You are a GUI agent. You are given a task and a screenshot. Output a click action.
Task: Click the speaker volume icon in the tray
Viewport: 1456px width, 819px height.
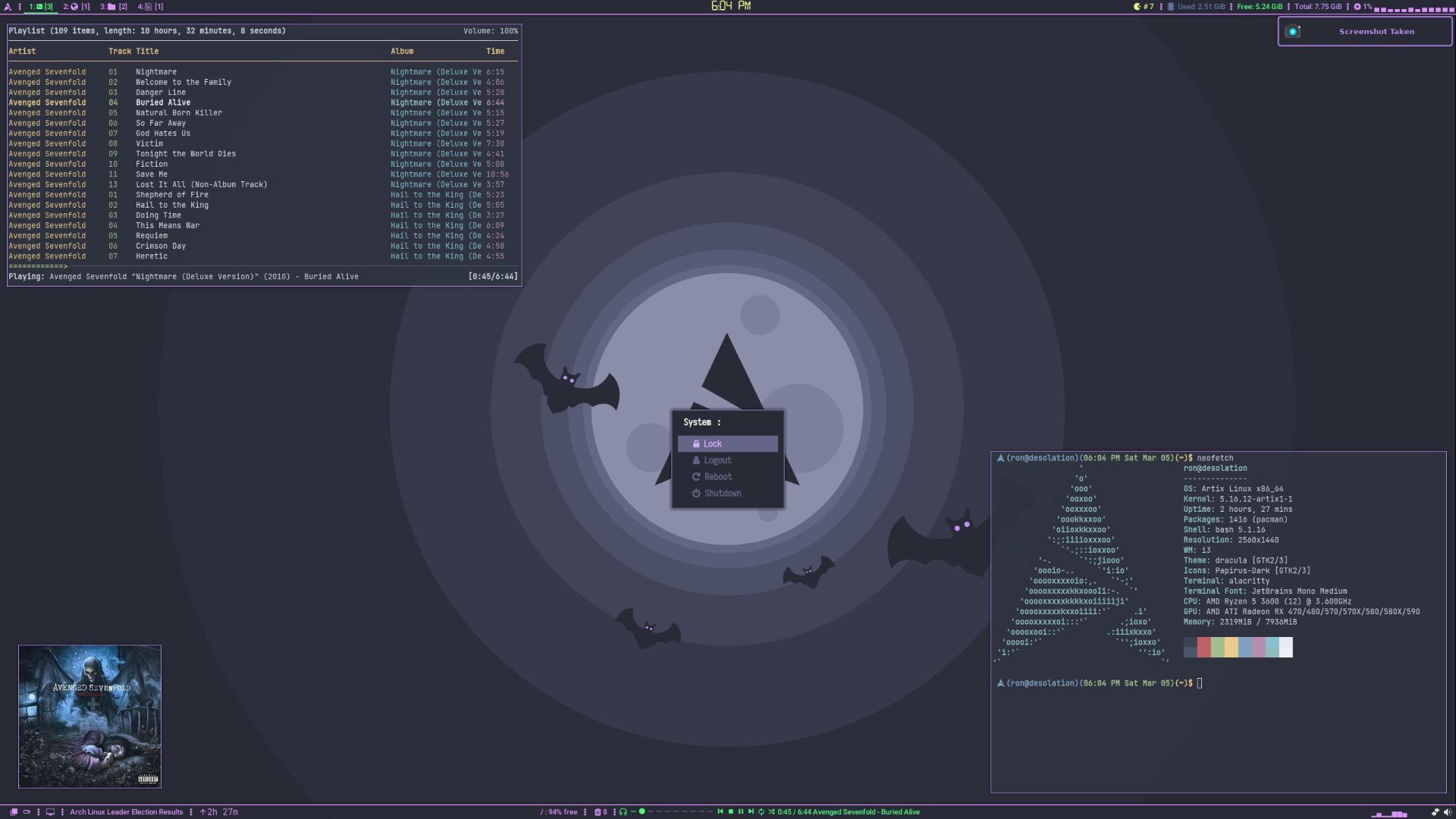tap(1447, 812)
